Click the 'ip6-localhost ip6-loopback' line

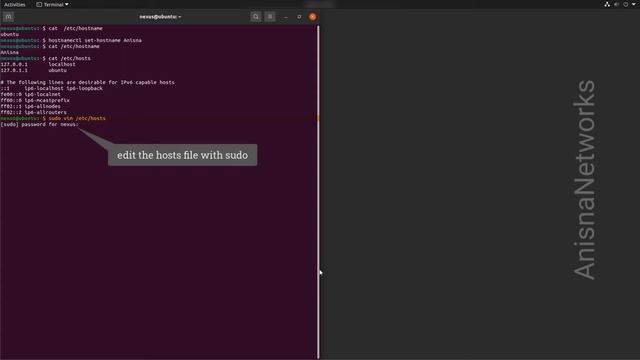tap(51, 88)
